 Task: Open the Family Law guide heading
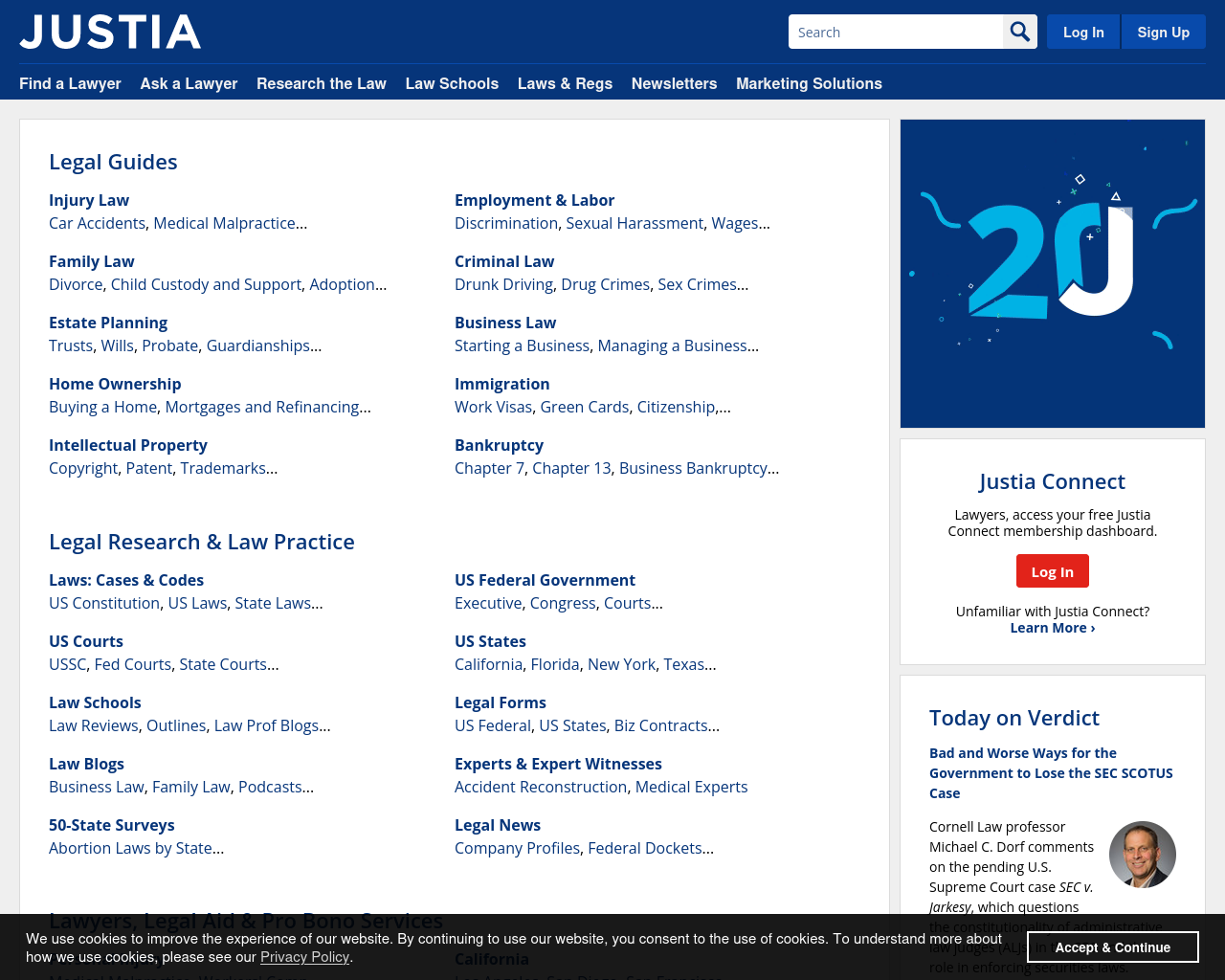tap(92, 261)
